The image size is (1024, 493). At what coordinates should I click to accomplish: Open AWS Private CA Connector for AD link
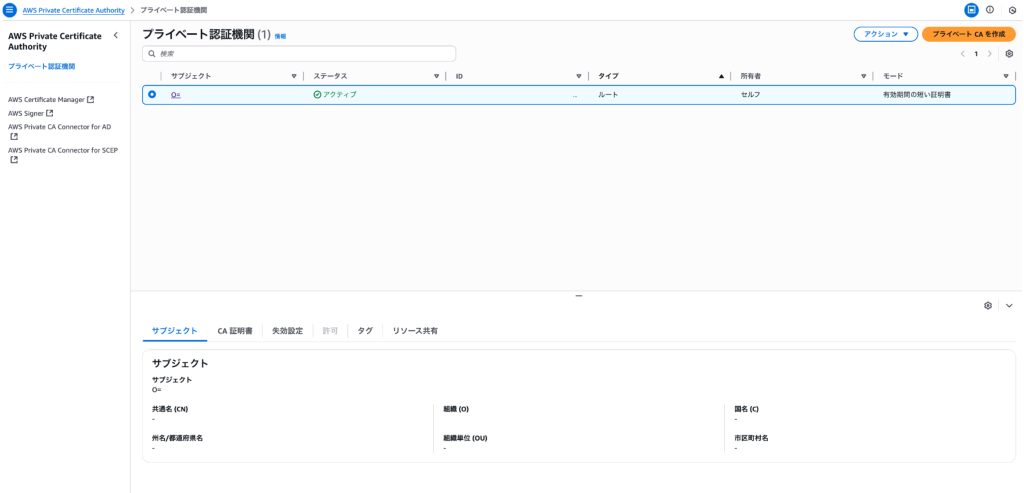(x=59, y=127)
